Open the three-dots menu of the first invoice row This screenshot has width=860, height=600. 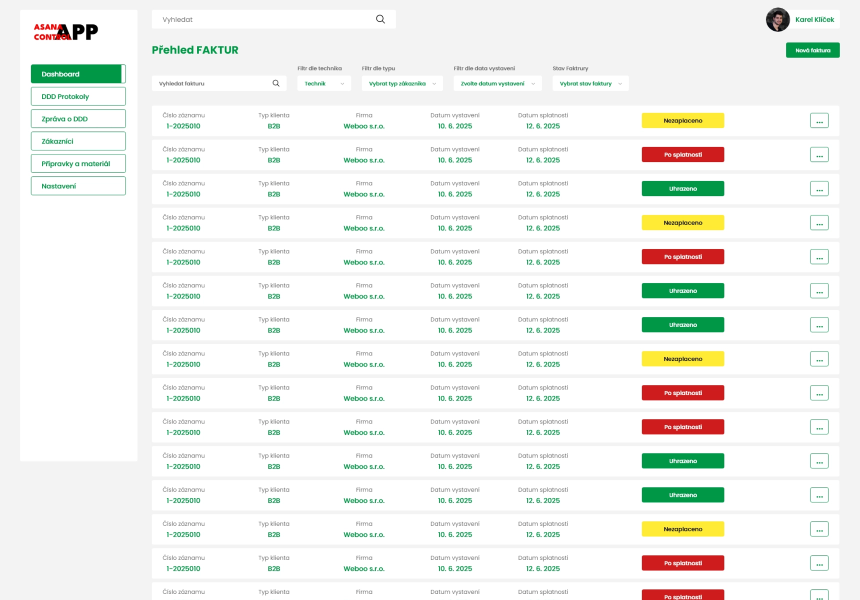(819, 121)
